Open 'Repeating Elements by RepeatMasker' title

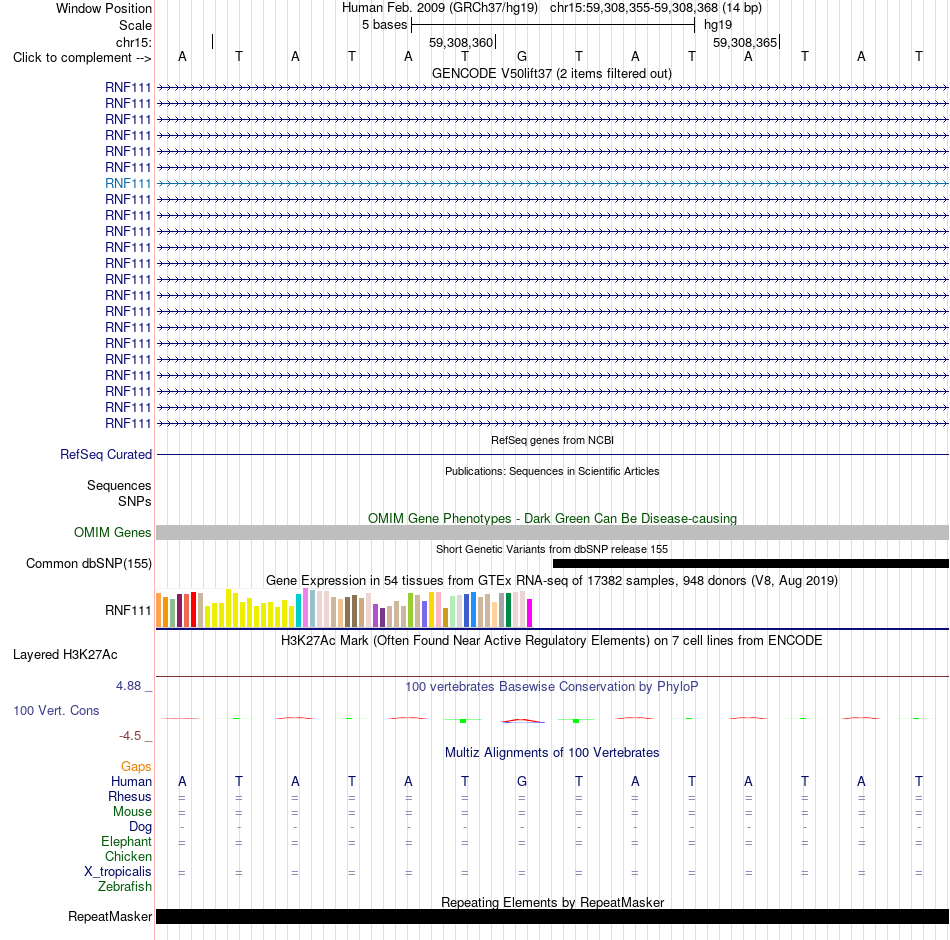tap(552, 902)
